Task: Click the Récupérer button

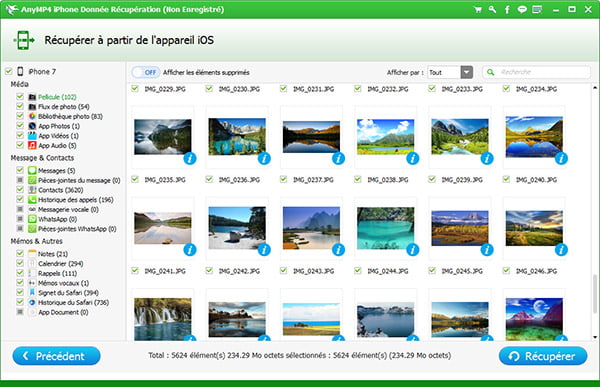Action: pyautogui.click(x=543, y=356)
